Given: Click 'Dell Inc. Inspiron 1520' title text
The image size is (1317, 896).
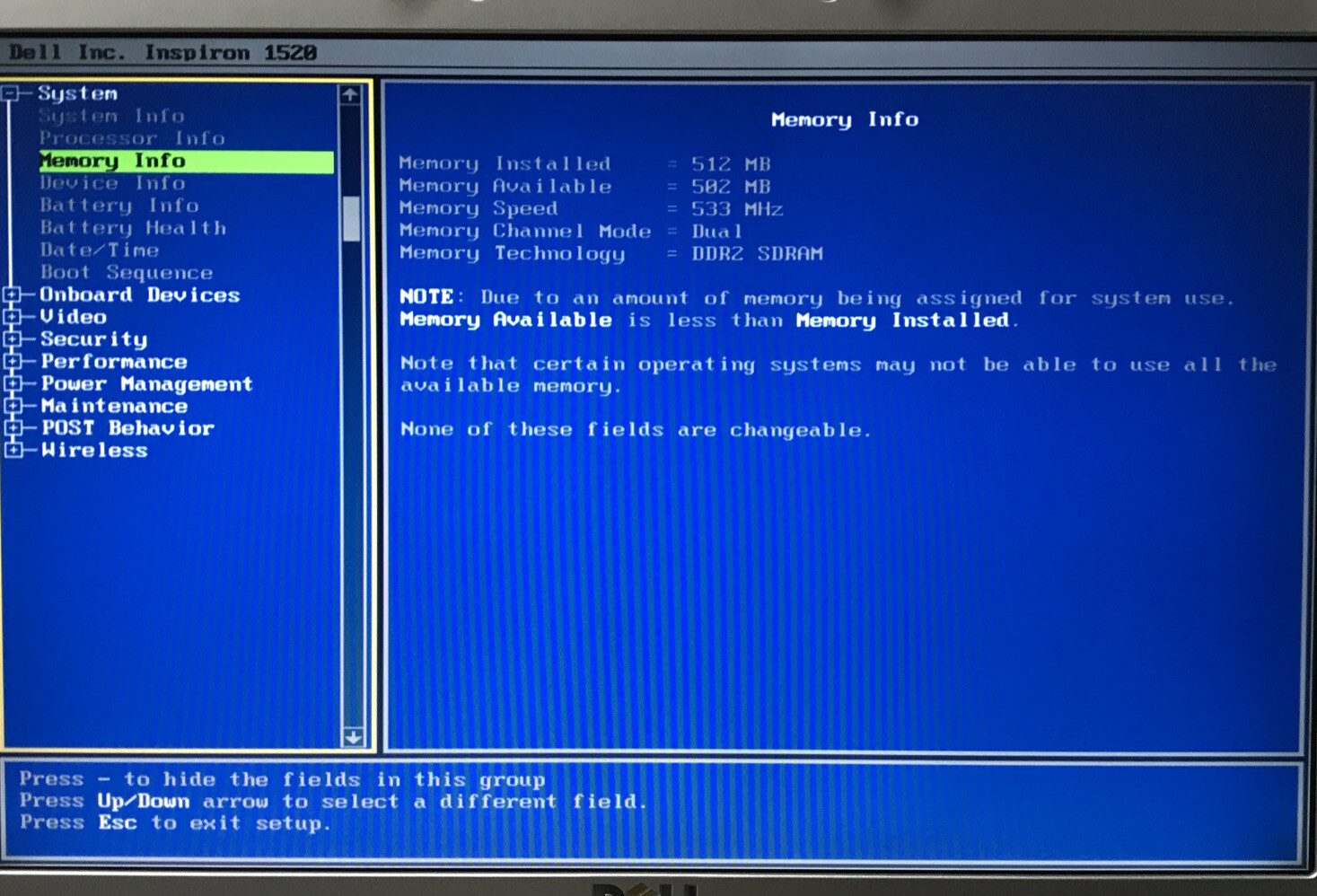Looking at the screenshot, I should point(162,53).
